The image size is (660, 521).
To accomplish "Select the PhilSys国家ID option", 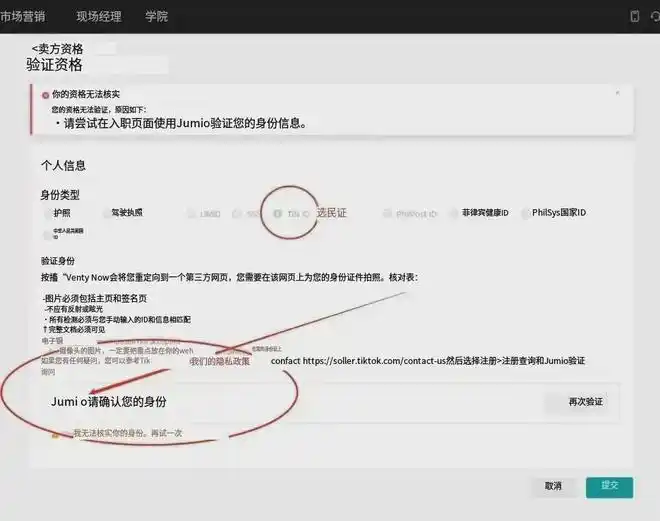I will pos(525,213).
